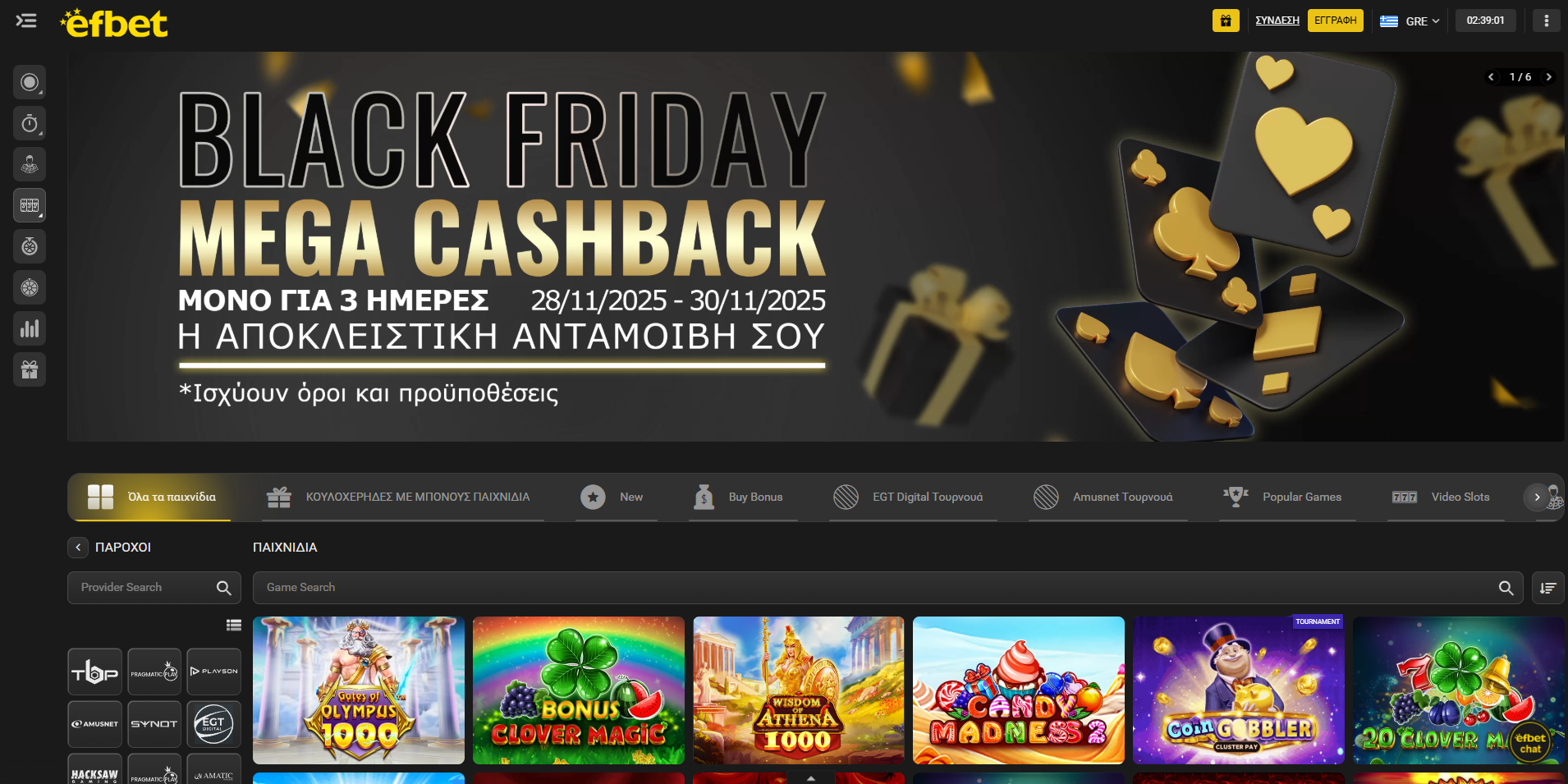Select the Buy Bonus tab

tap(739, 497)
